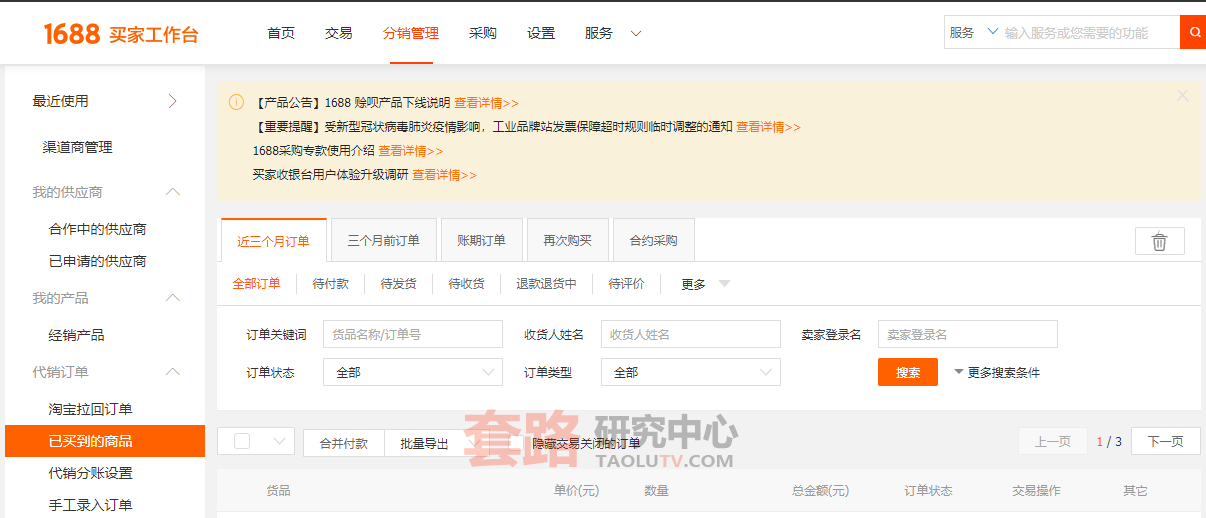Open 代销分账设置 in sidebar
This screenshot has height=518, width=1206.
(x=91, y=473)
